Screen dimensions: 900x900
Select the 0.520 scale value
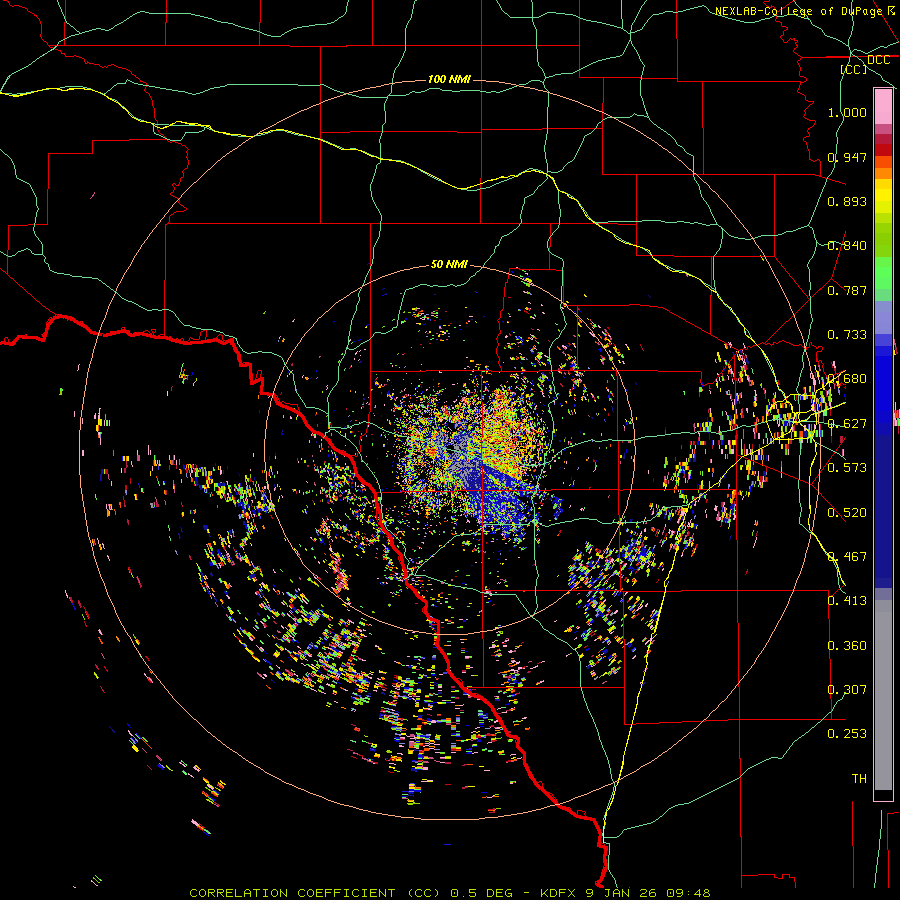tap(847, 513)
